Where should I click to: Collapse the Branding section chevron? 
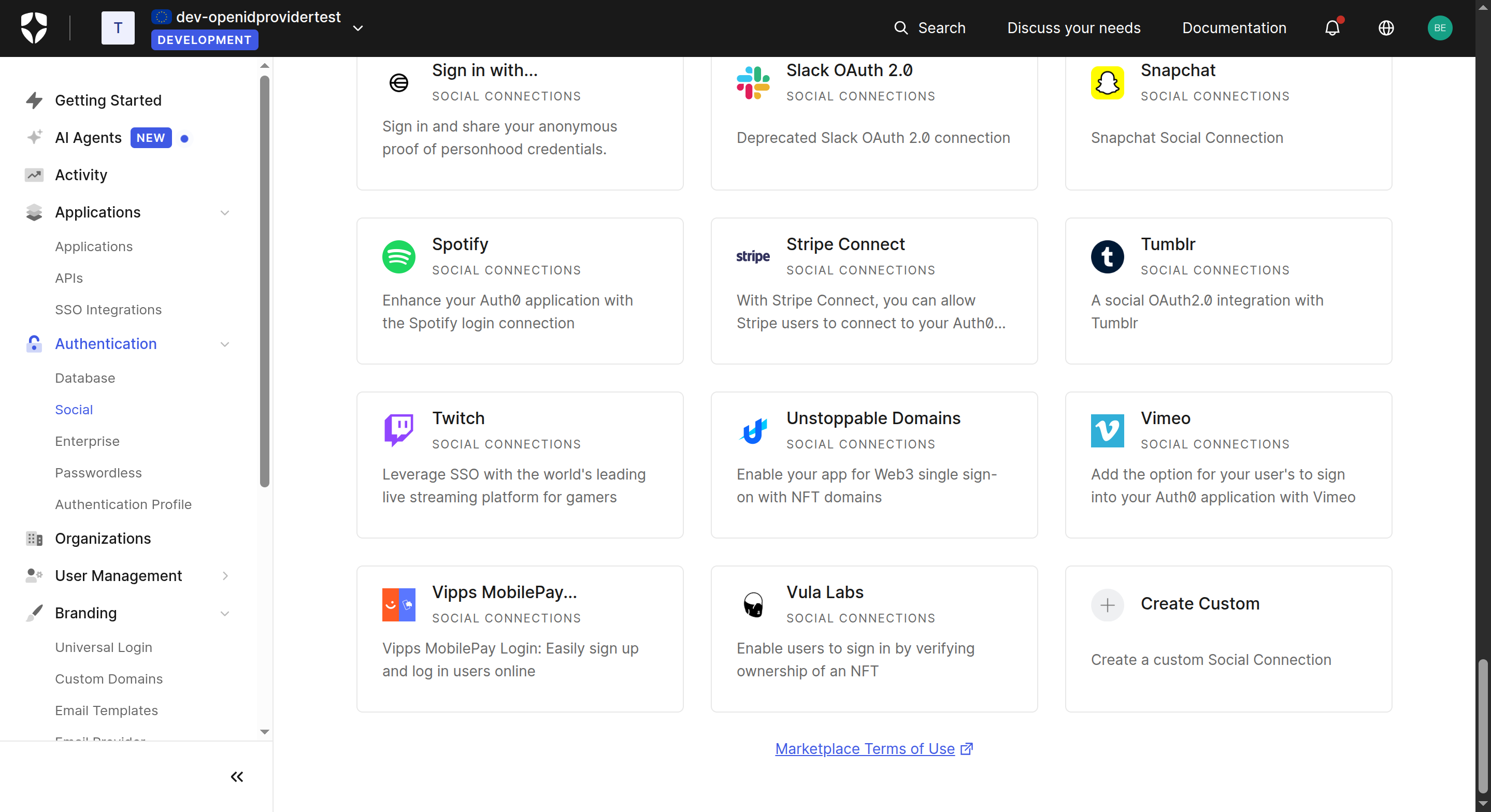[x=224, y=613]
